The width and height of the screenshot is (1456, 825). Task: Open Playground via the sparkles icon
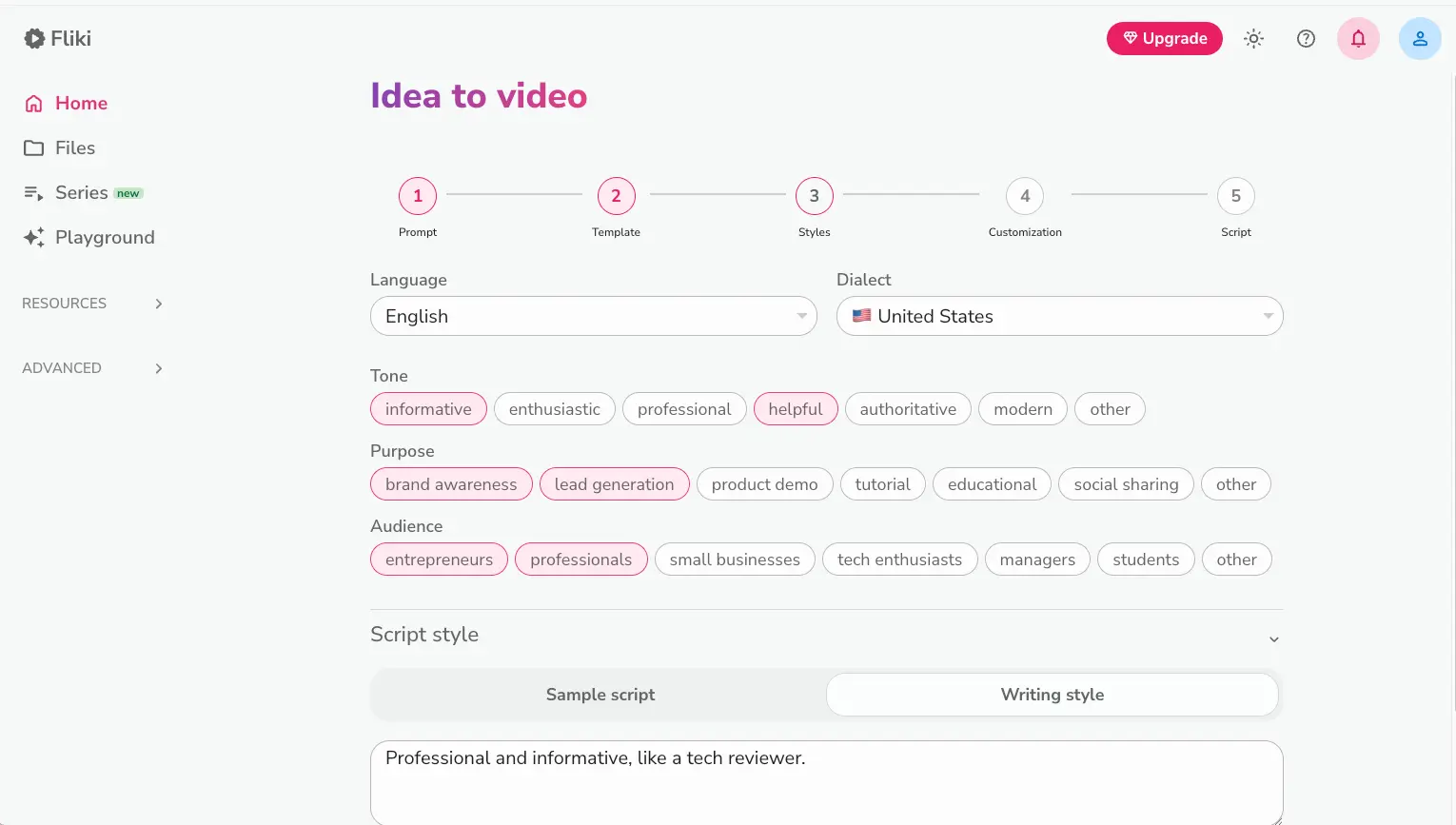pyautogui.click(x=33, y=237)
